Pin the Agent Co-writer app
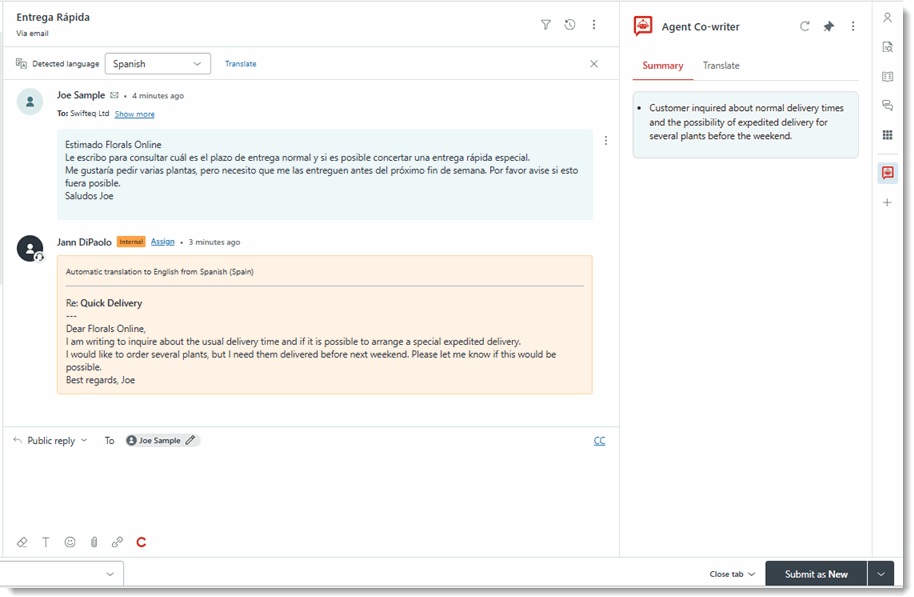This screenshot has width=914, height=597. 828,26
